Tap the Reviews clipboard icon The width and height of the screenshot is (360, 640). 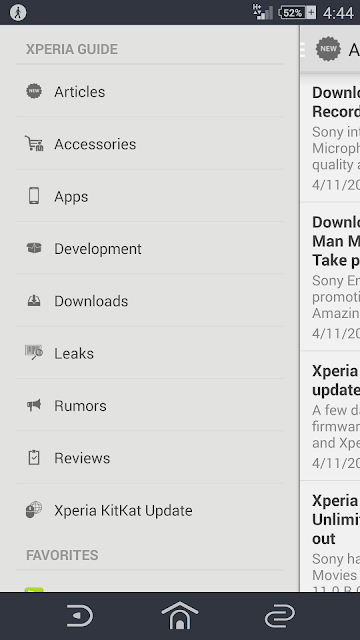point(34,458)
